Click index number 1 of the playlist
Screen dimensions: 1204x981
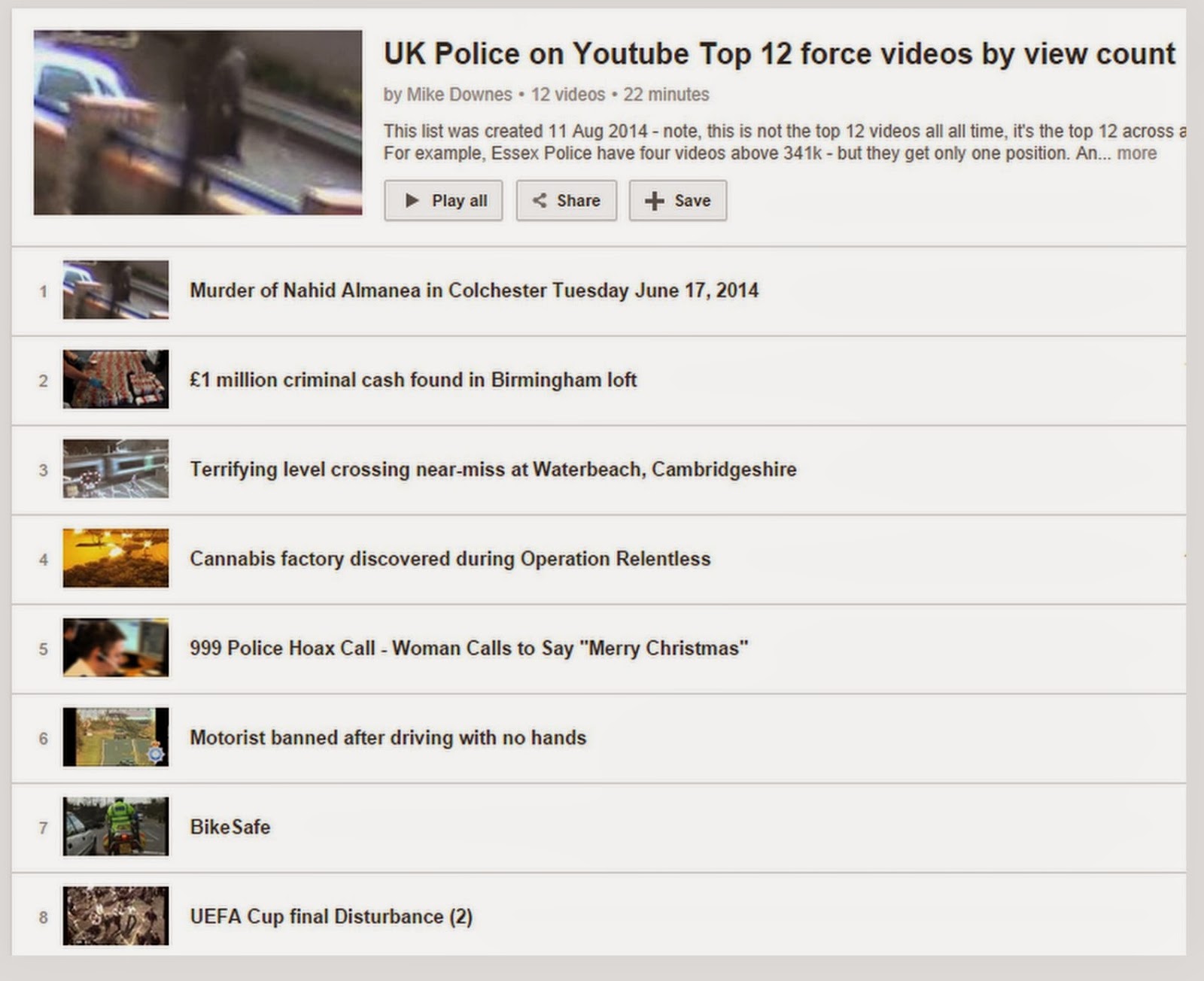(44, 291)
